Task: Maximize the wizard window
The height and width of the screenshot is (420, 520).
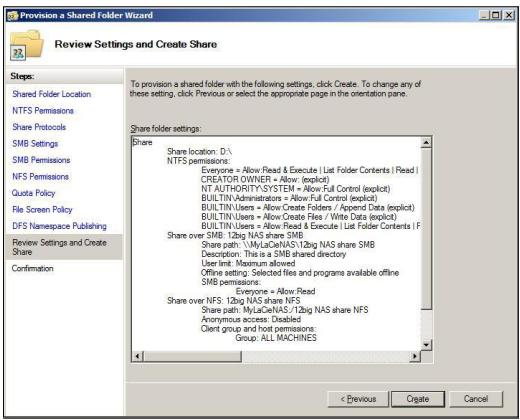Action: pyautogui.click(x=496, y=15)
